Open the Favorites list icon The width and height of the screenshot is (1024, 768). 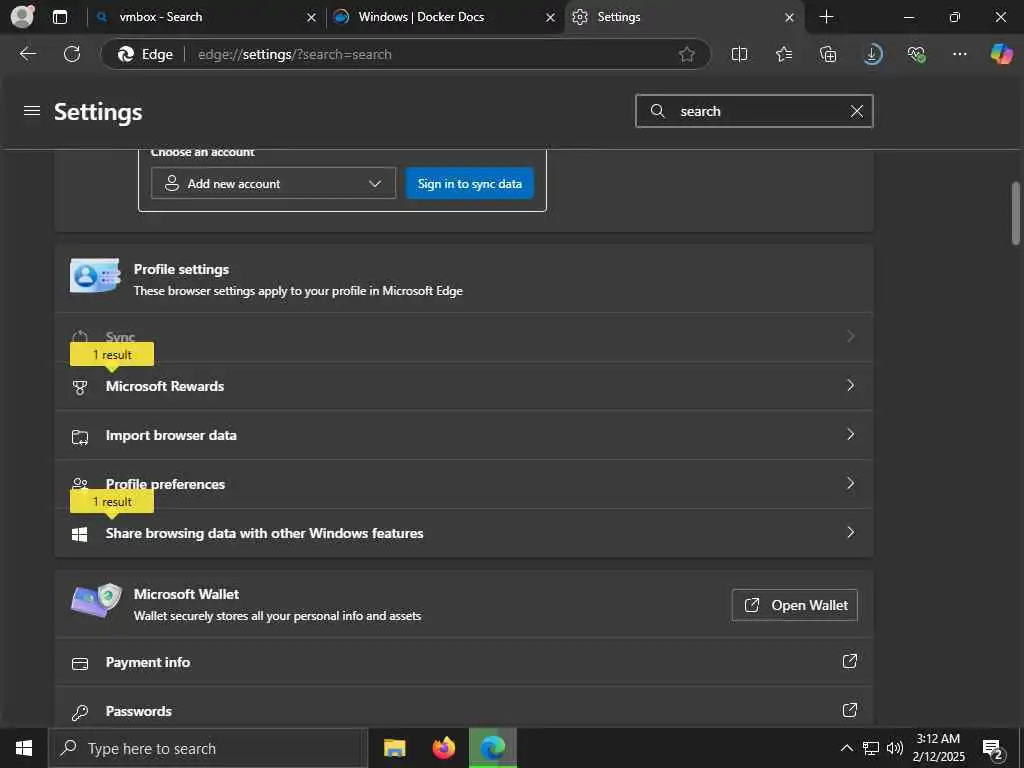[x=784, y=54]
